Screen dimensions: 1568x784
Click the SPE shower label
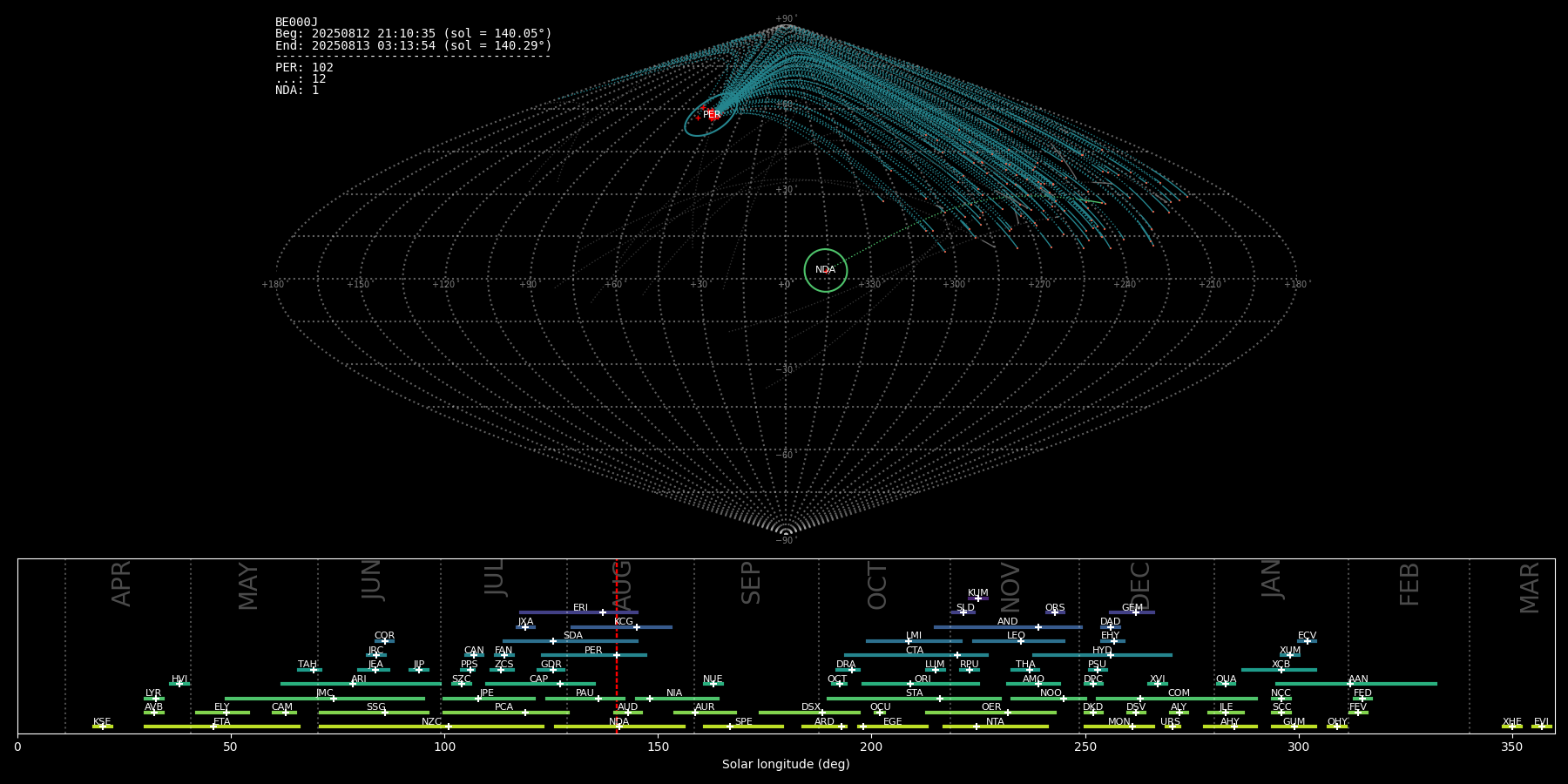pos(743,722)
